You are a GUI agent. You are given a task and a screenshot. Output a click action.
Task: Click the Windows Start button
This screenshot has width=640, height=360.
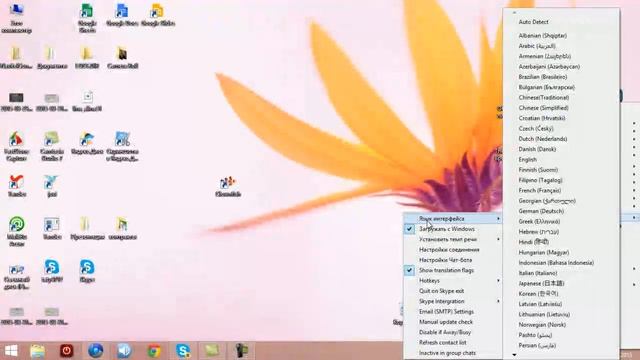tap(11, 351)
